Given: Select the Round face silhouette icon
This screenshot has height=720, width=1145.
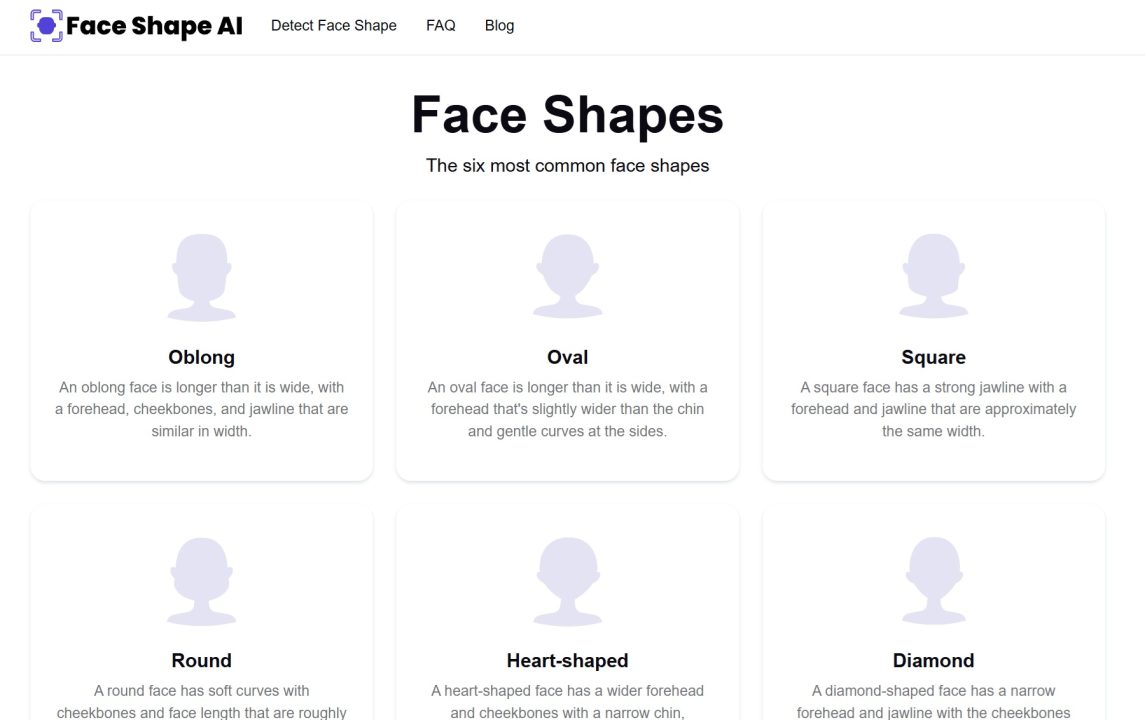Looking at the screenshot, I should pos(201,576).
